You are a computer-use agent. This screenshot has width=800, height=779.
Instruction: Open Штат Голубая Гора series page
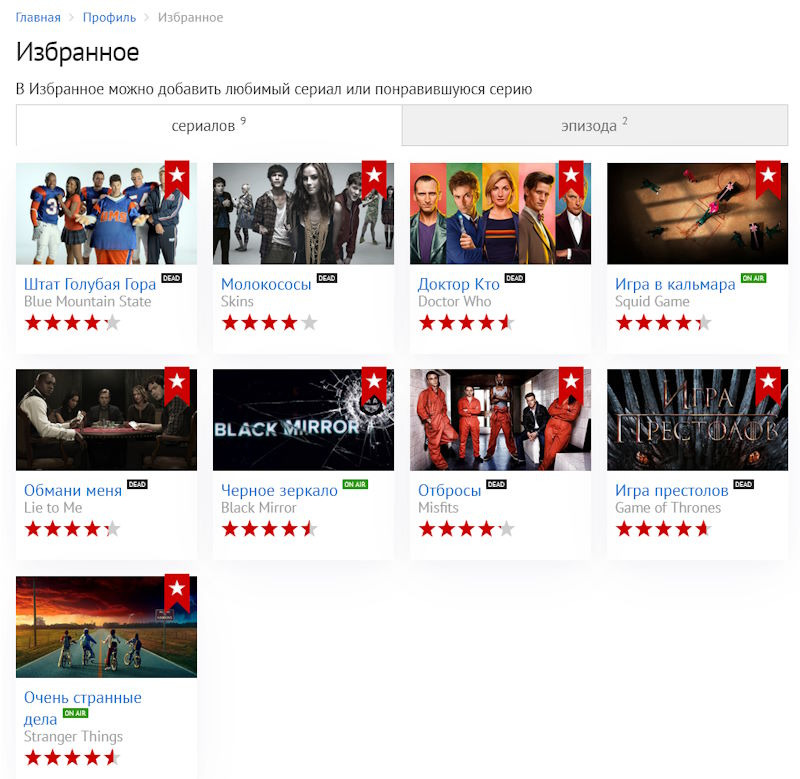[x=90, y=284]
